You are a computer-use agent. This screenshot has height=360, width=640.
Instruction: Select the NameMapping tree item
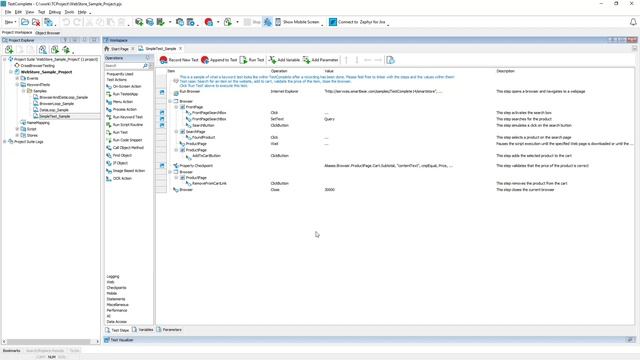[x=35, y=122]
